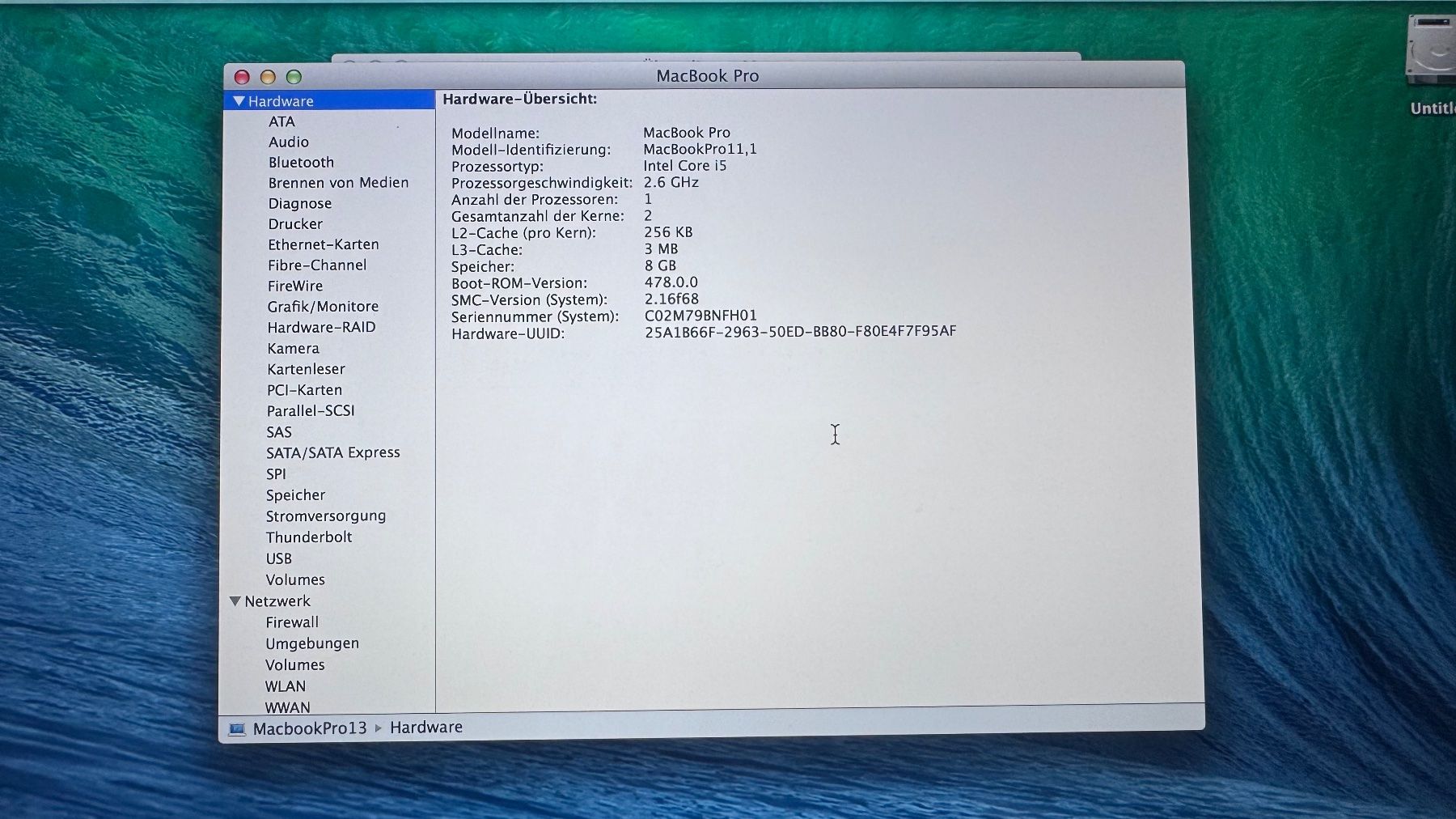Image resolution: width=1456 pixels, height=819 pixels.
Task: Select Volumes under Netzwerk
Action: pos(295,665)
